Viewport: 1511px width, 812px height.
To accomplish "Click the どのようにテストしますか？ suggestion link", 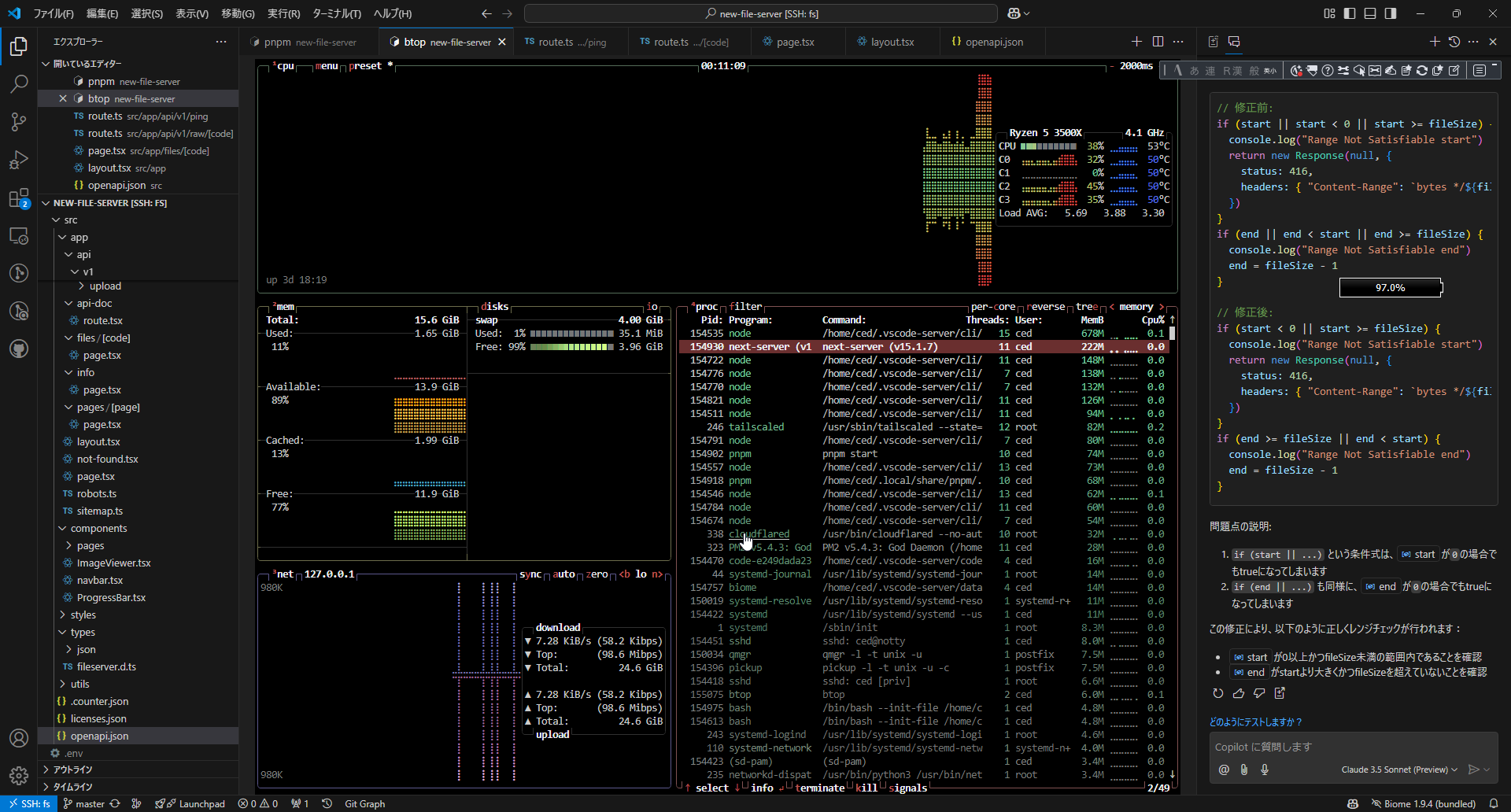I will [x=1255, y=722].
